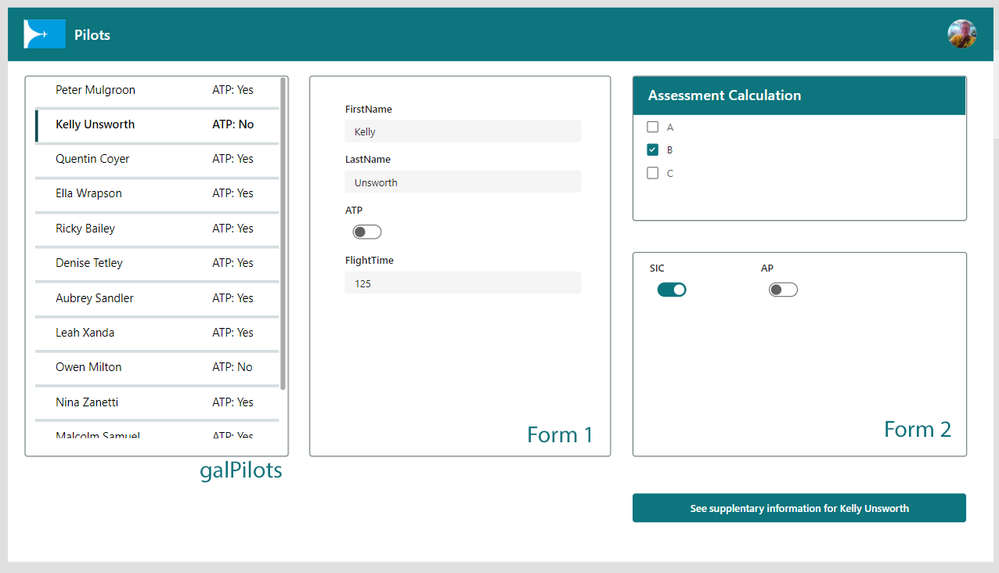Toggle the ATP switch in Form 1
Screen dimensions: 999x573
[367, 232]
